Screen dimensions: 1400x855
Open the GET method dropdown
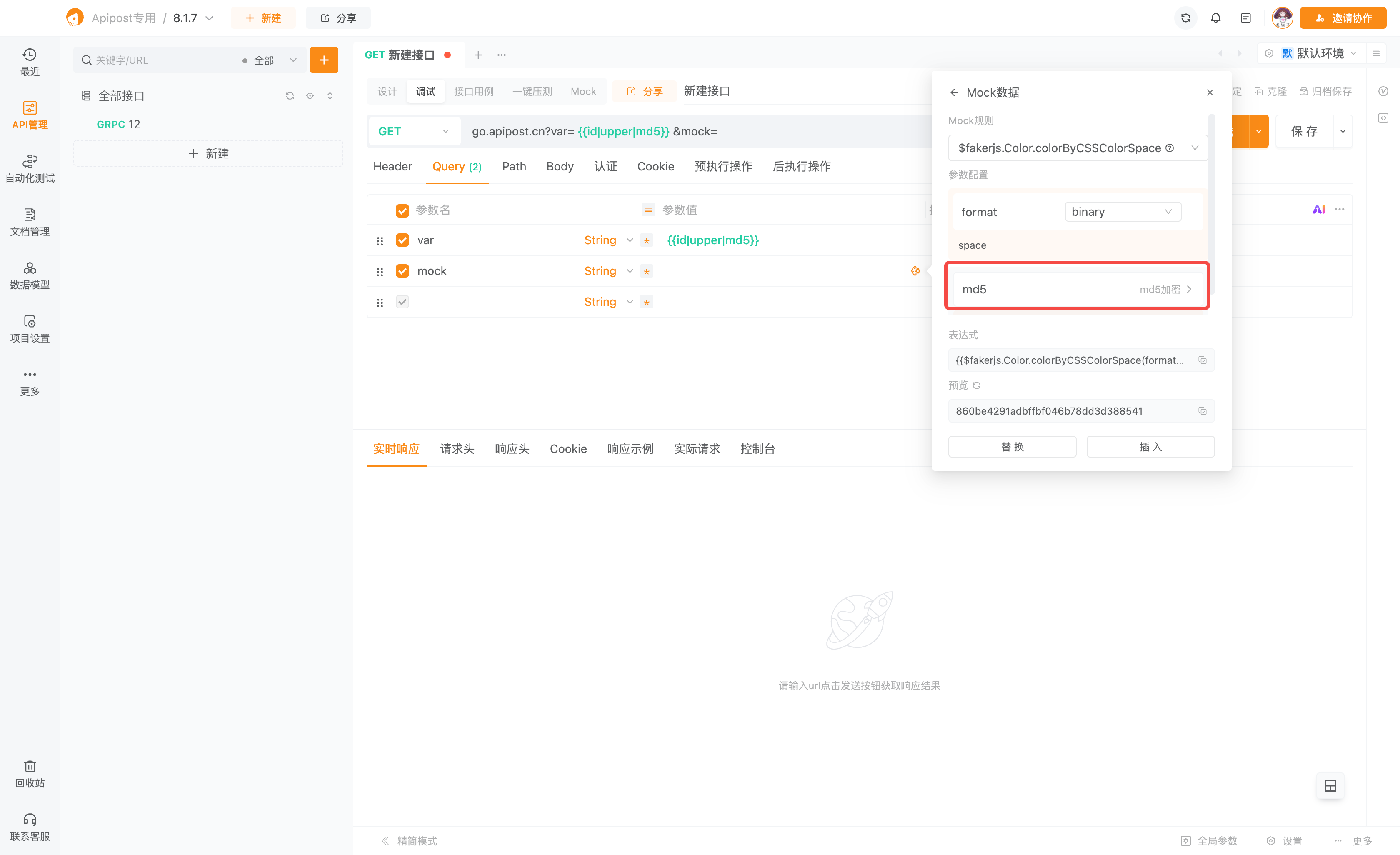click(414, 131)
